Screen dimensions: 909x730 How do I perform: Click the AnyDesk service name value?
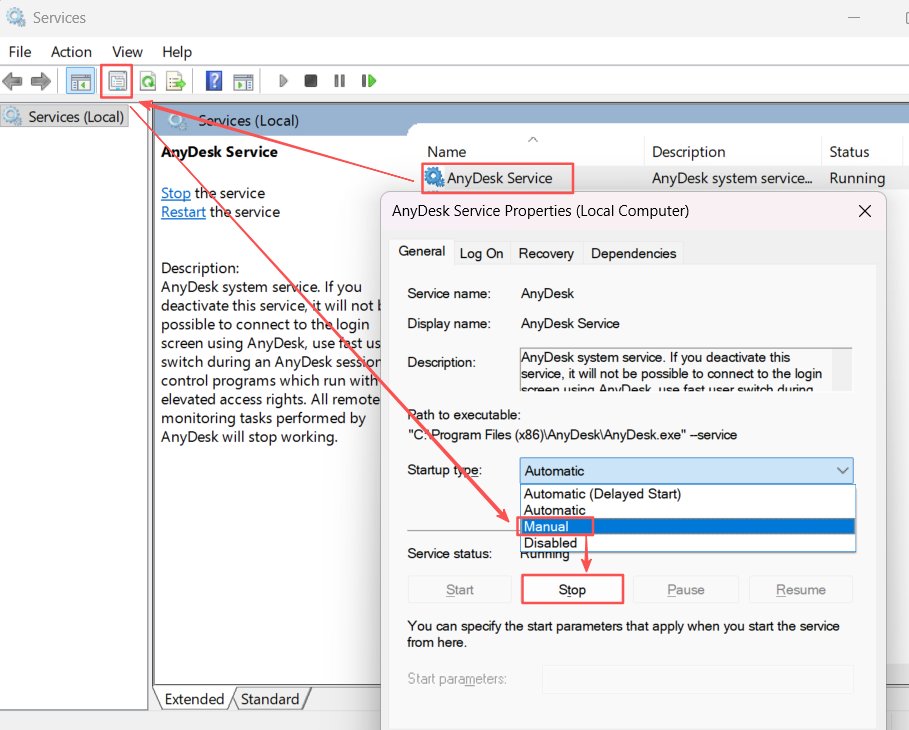pyautogui.click(x=547, y=293)
